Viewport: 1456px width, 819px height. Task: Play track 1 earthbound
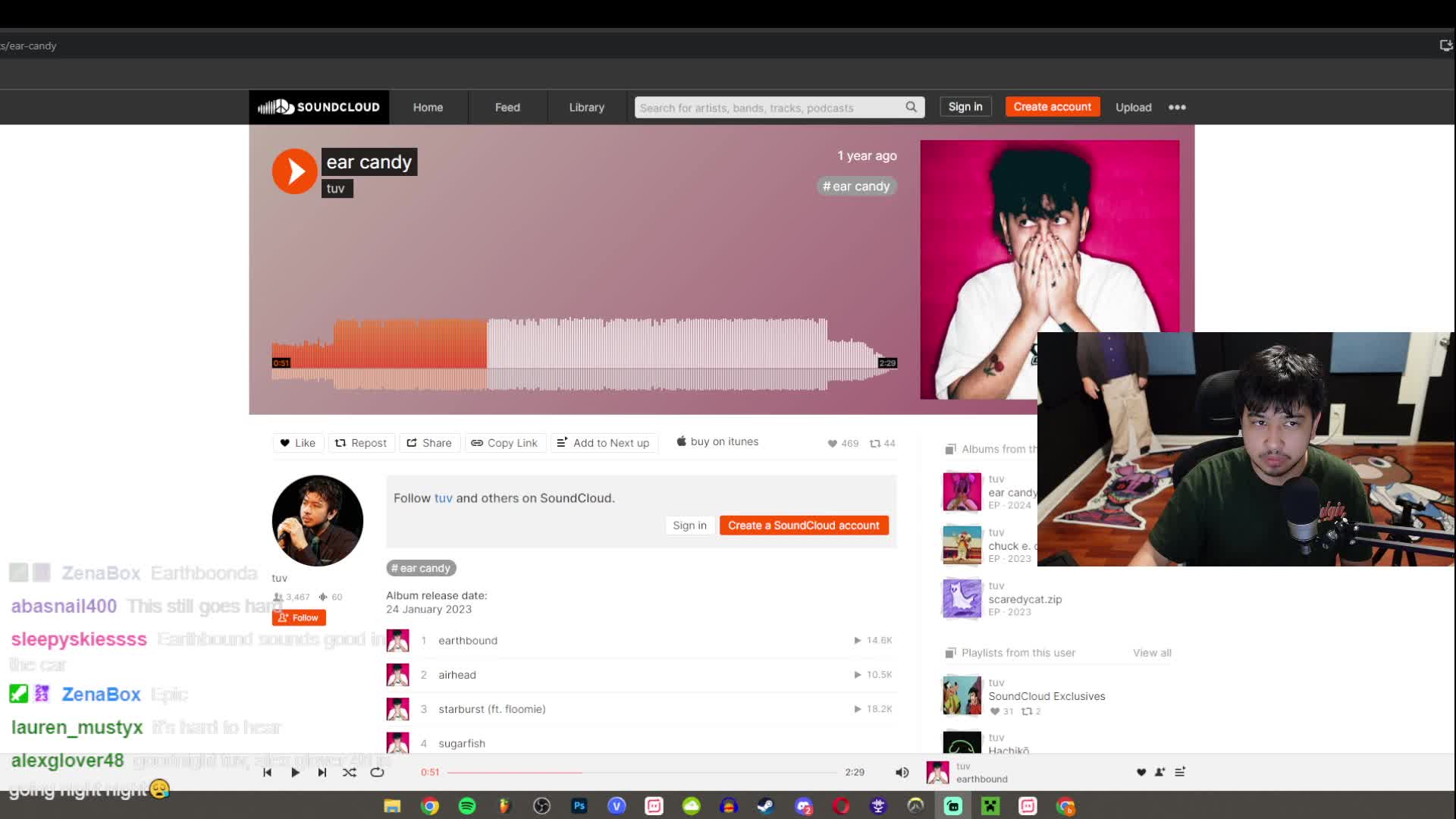click(x=467, y=640)
